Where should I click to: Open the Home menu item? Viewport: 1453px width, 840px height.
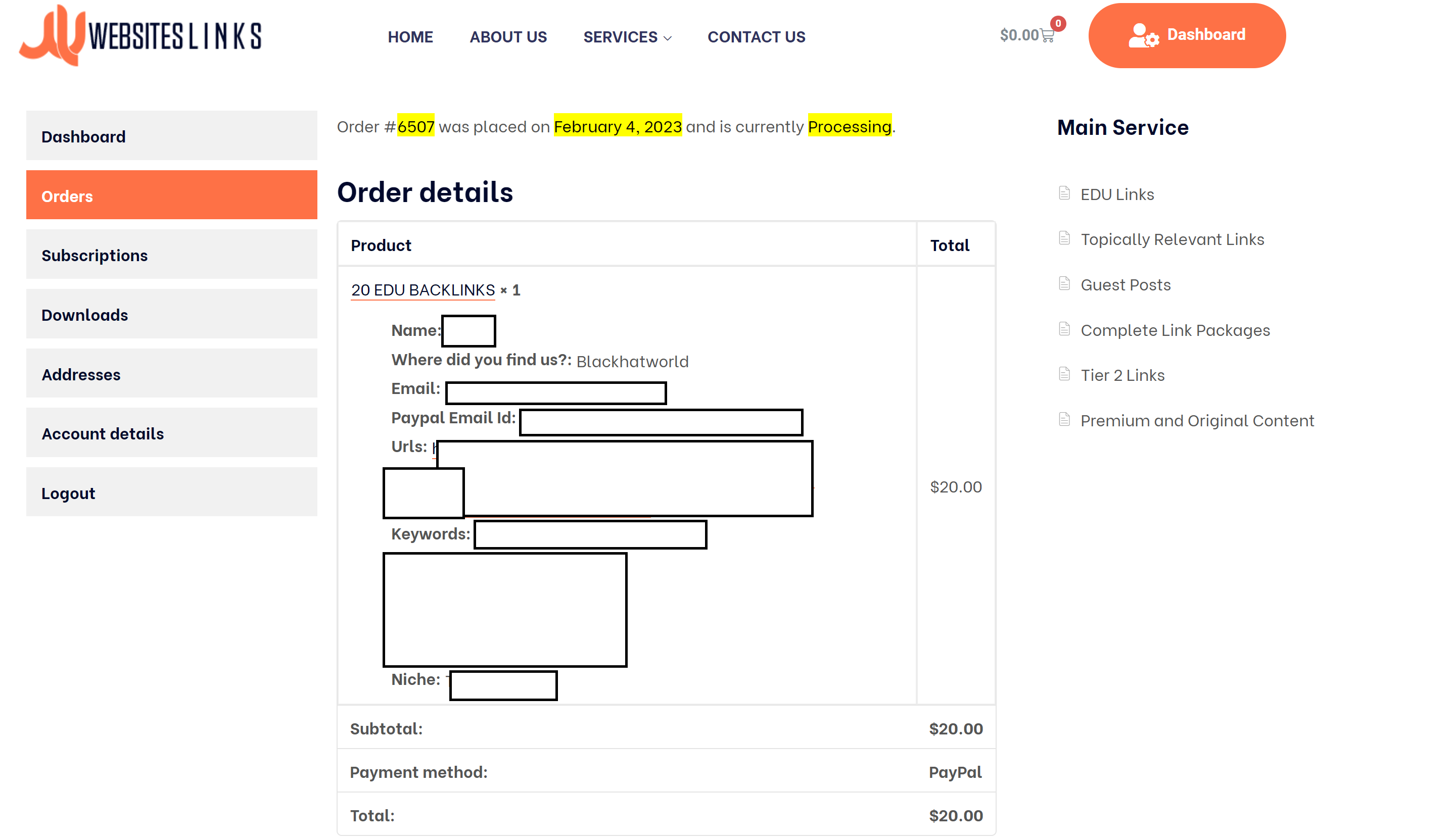click(x=410, y=37)
